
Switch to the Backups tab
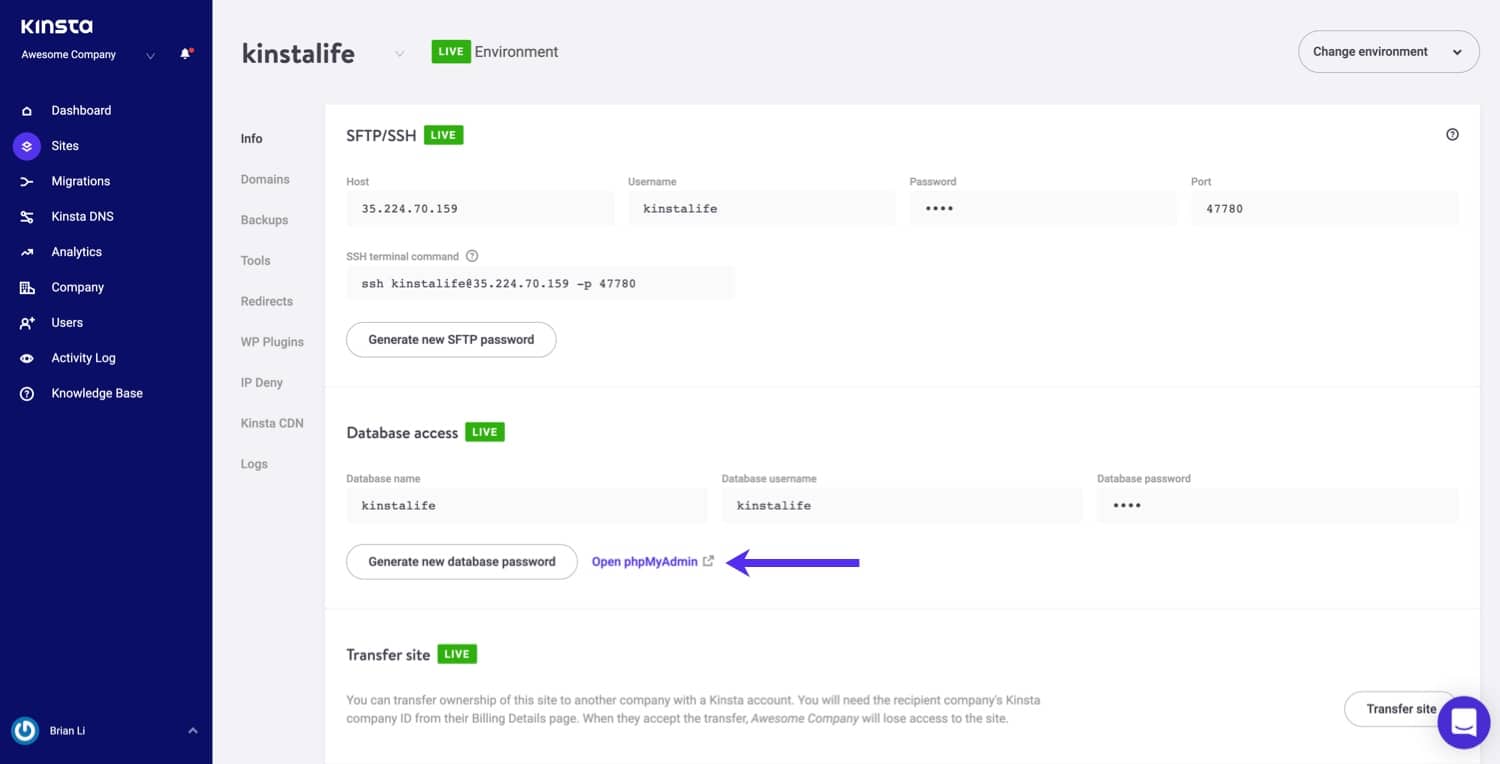coord(264,220)
